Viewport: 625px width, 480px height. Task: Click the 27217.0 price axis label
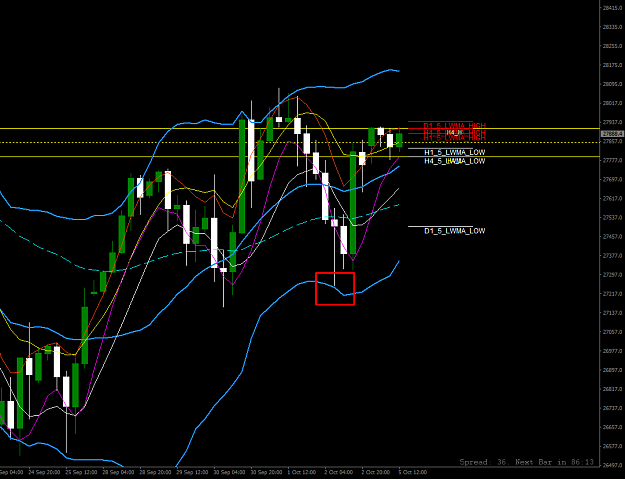(613, 294)
